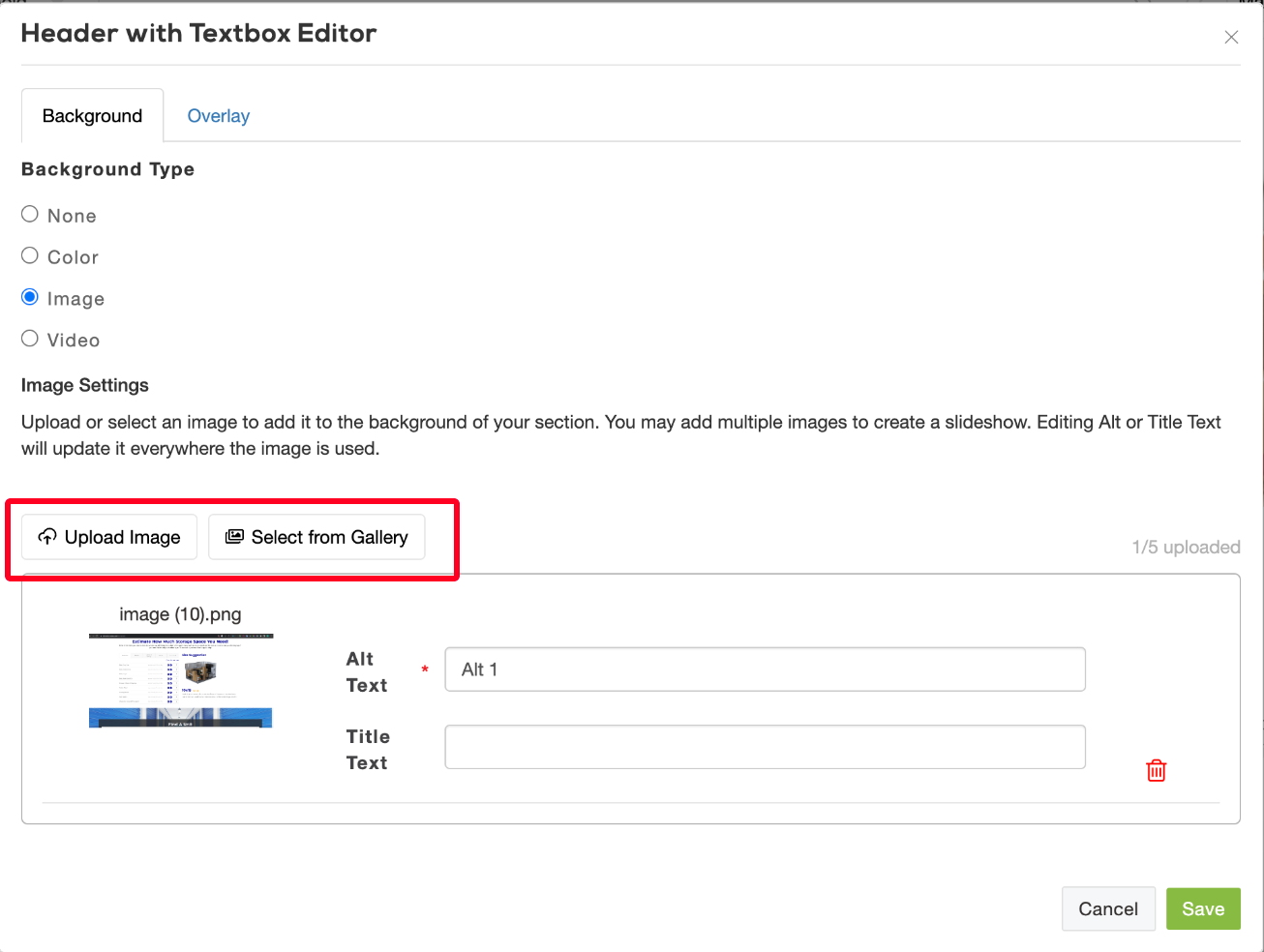
Task: Choose the Color background type option
Action: point(30,256)
